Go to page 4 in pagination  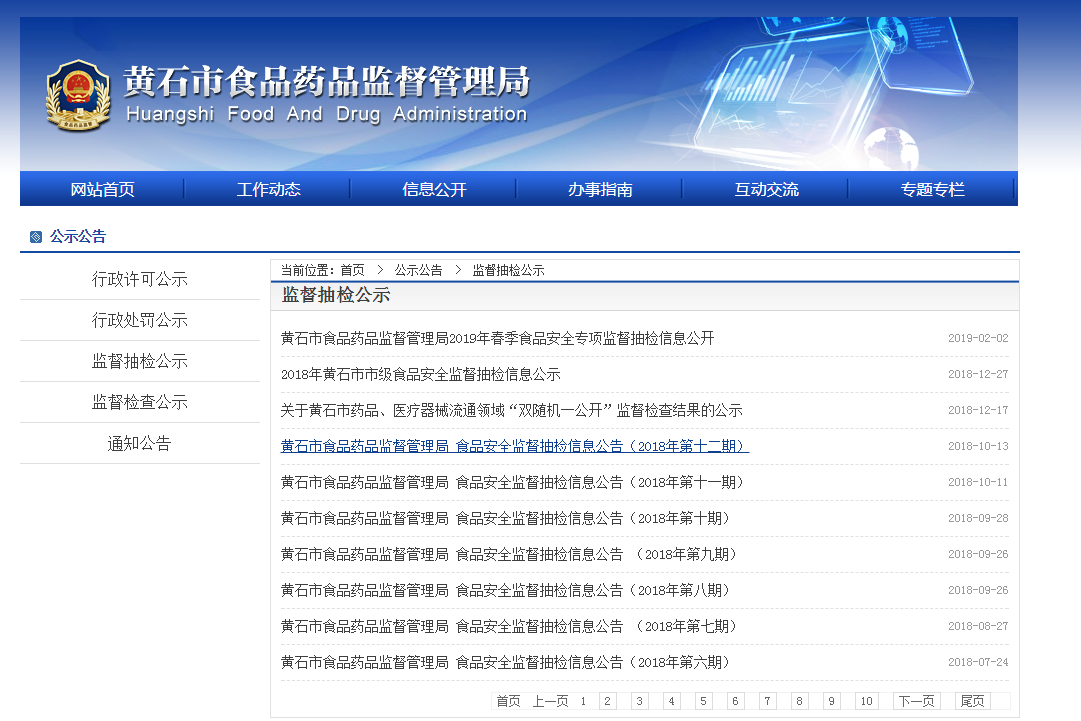tap(671, 701)
